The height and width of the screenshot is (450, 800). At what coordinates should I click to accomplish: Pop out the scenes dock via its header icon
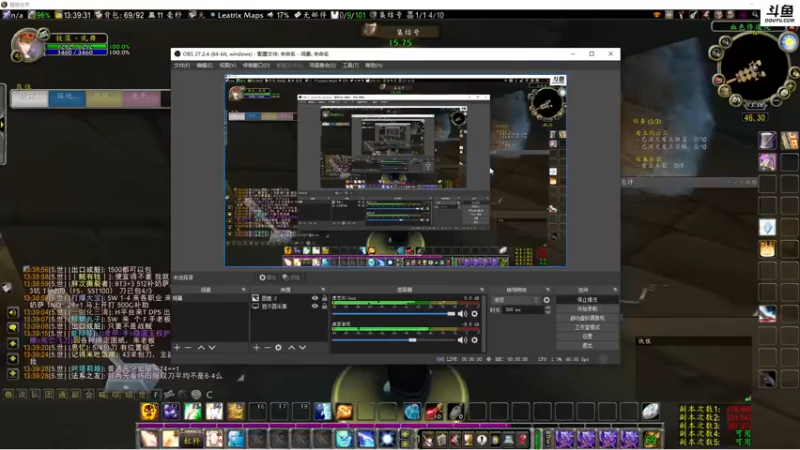[x=243, y=290]
